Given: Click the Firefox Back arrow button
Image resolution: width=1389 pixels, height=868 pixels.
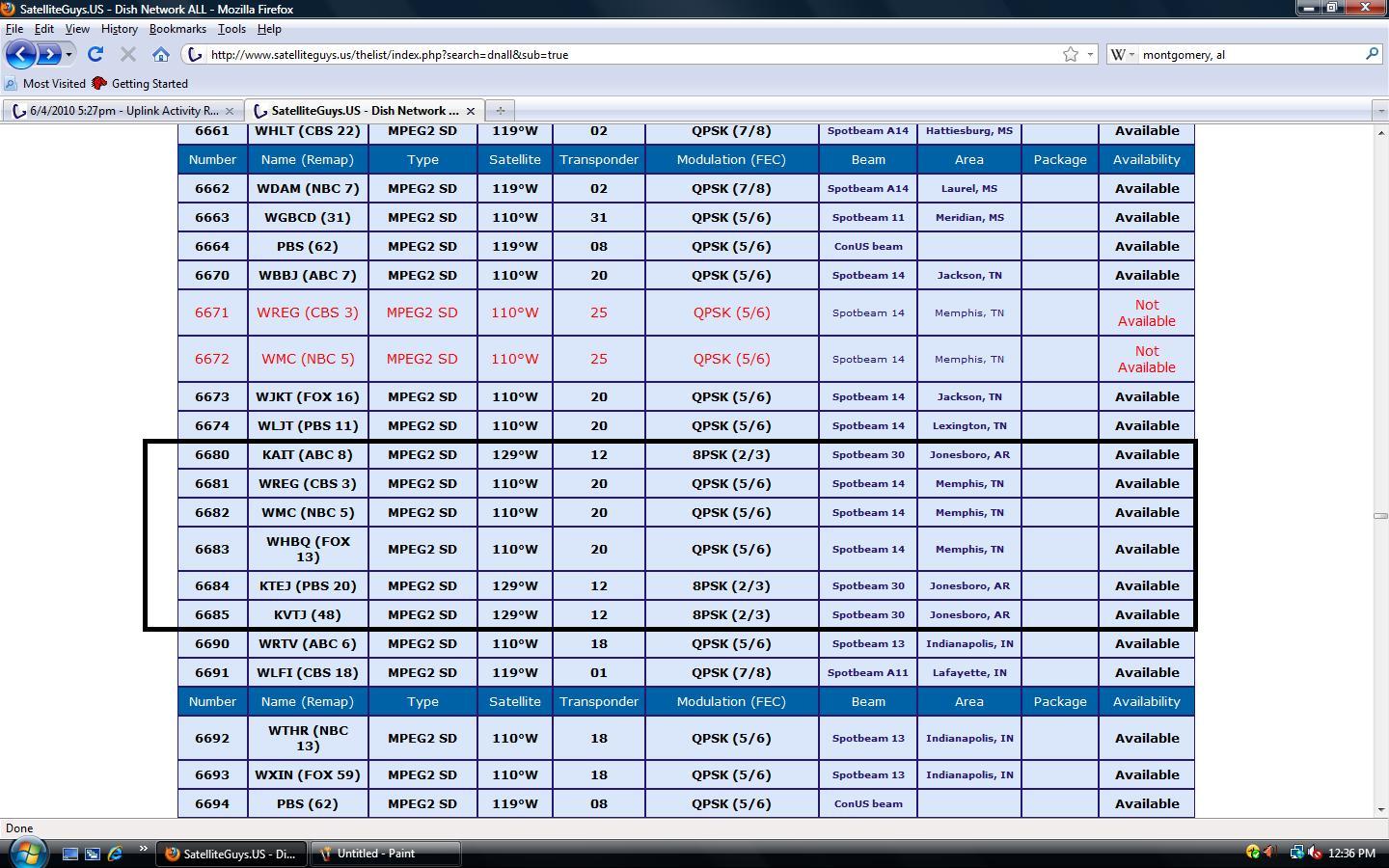Looking at the screenshot, I should point(21,54).
